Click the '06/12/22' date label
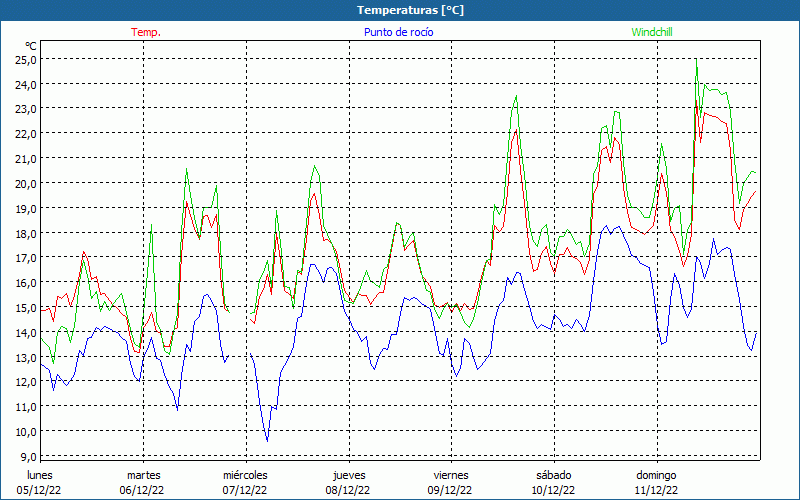Screen dimensions: 800x500 [x=142, y=490]
